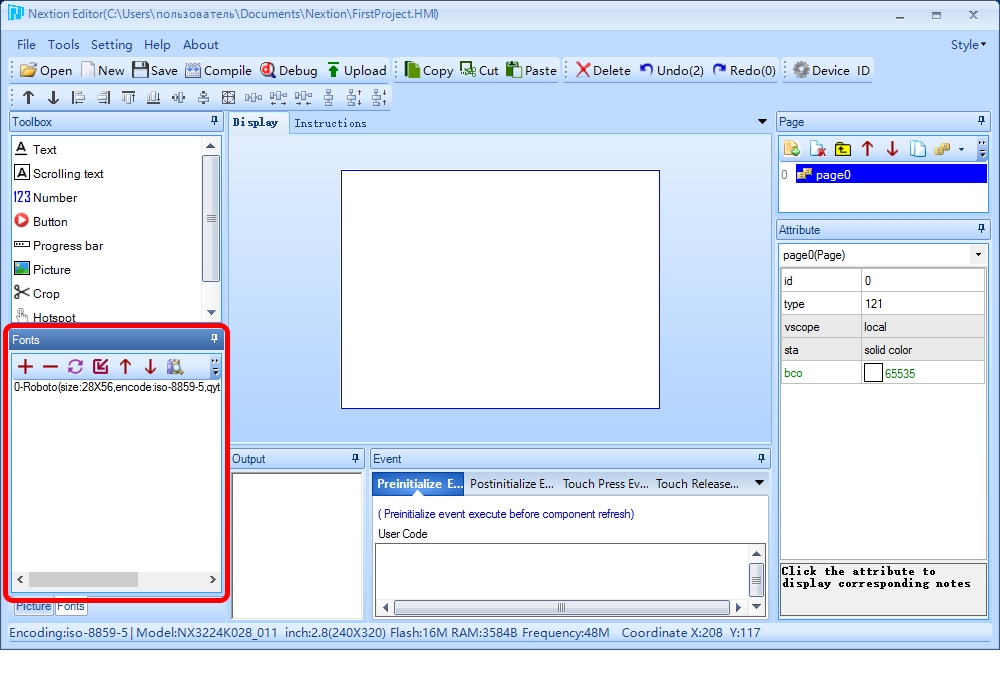Viewport: 1000px width, 685px height.
Task: Center selected components vertically
Action: pyautogui.click(x=203, y=98)
